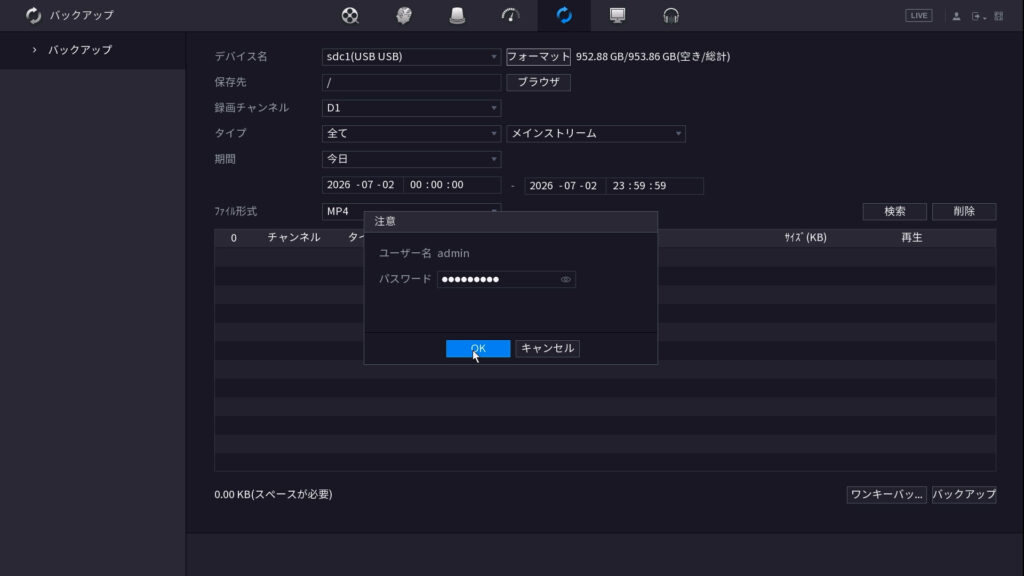Click the 保存先 path field

tap(411, 82)
